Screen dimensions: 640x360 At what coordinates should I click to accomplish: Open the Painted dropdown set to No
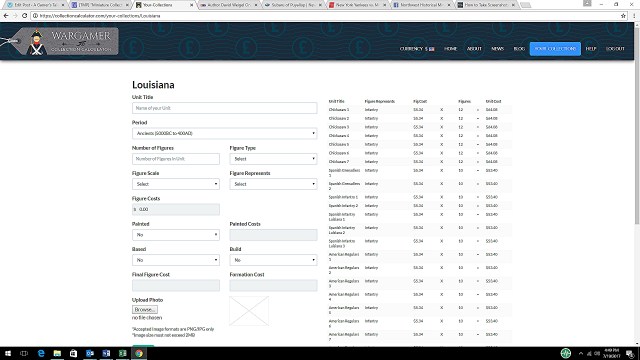click(176, 235)
